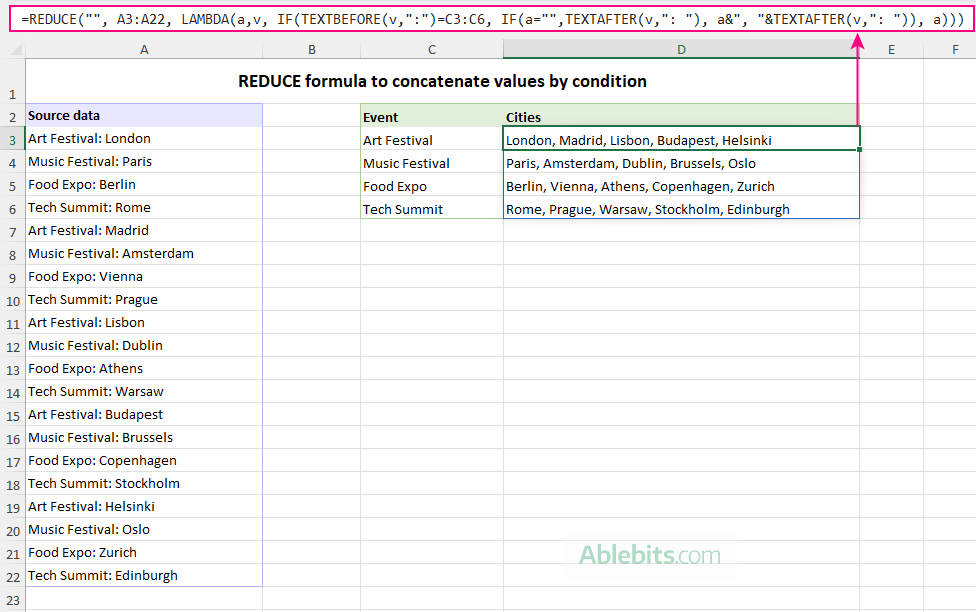Select row 10 header

click(x=12, y=300)
